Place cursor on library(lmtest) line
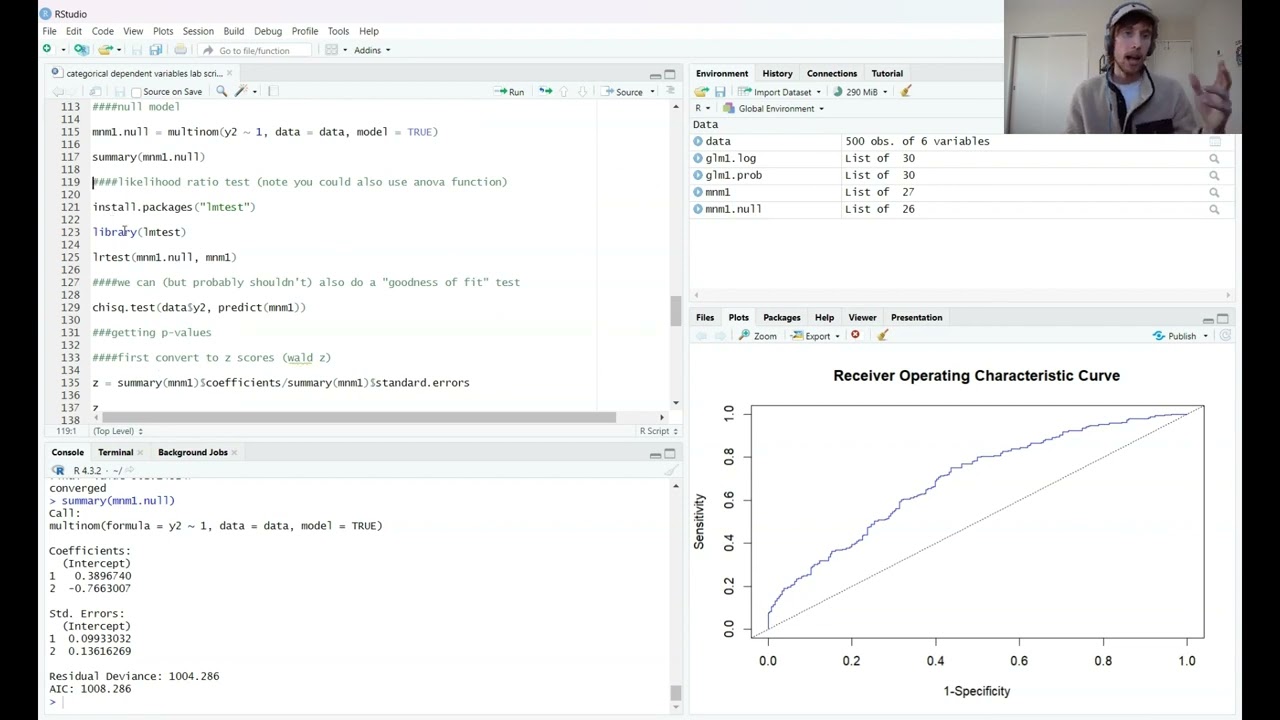The image size is (1280, 720). 139,232
